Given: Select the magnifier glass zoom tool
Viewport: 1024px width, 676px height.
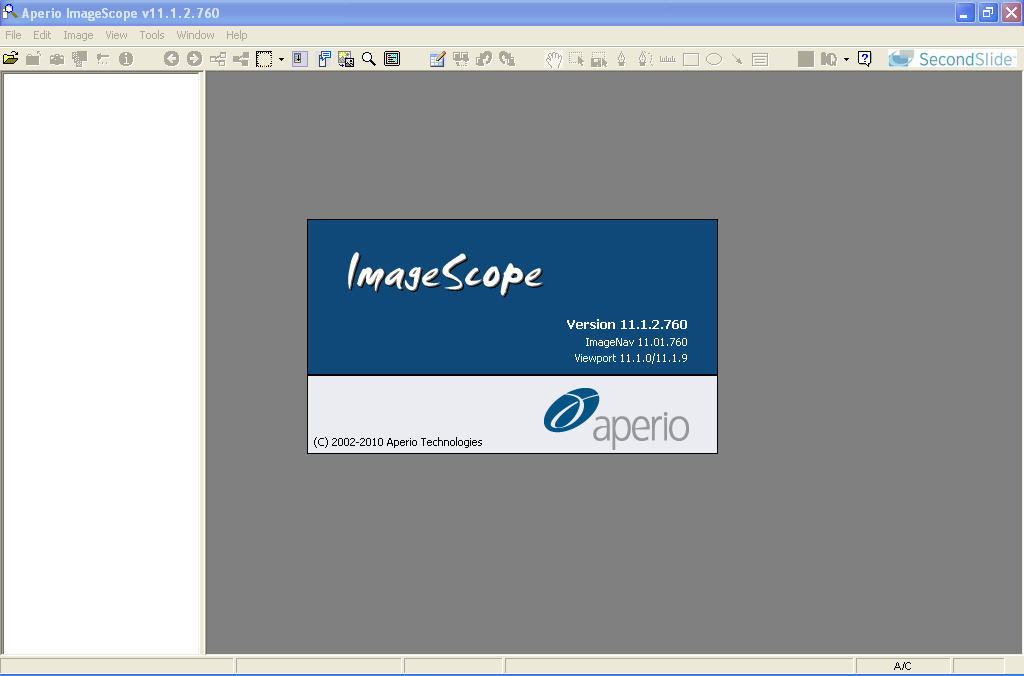Looking at the screenshot, I should tap(369, 59).
